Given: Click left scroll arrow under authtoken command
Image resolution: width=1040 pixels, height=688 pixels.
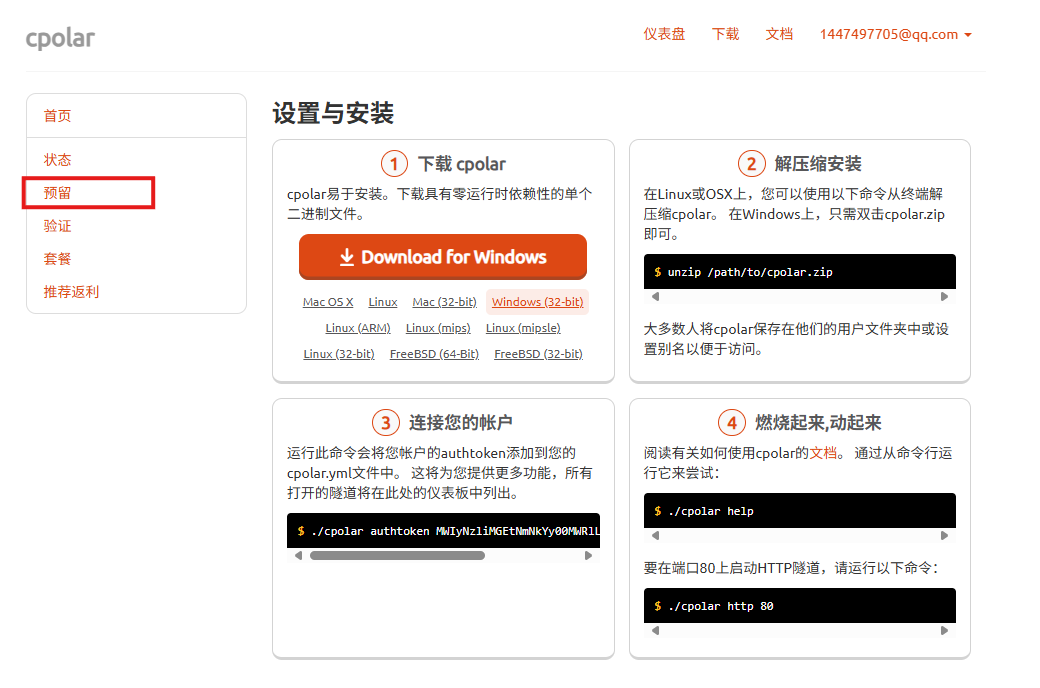Looking at the screenshot, I should pos(298,556).
